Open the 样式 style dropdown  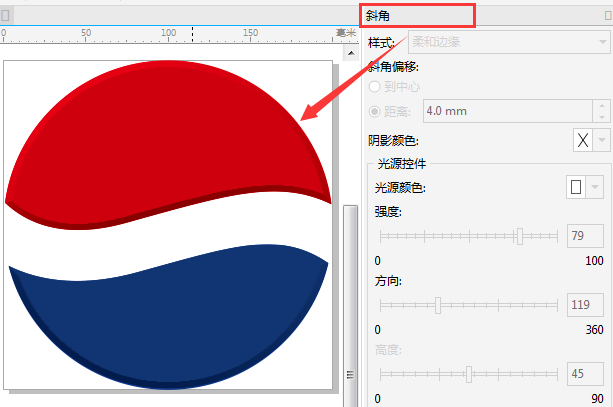coord(509,42)
